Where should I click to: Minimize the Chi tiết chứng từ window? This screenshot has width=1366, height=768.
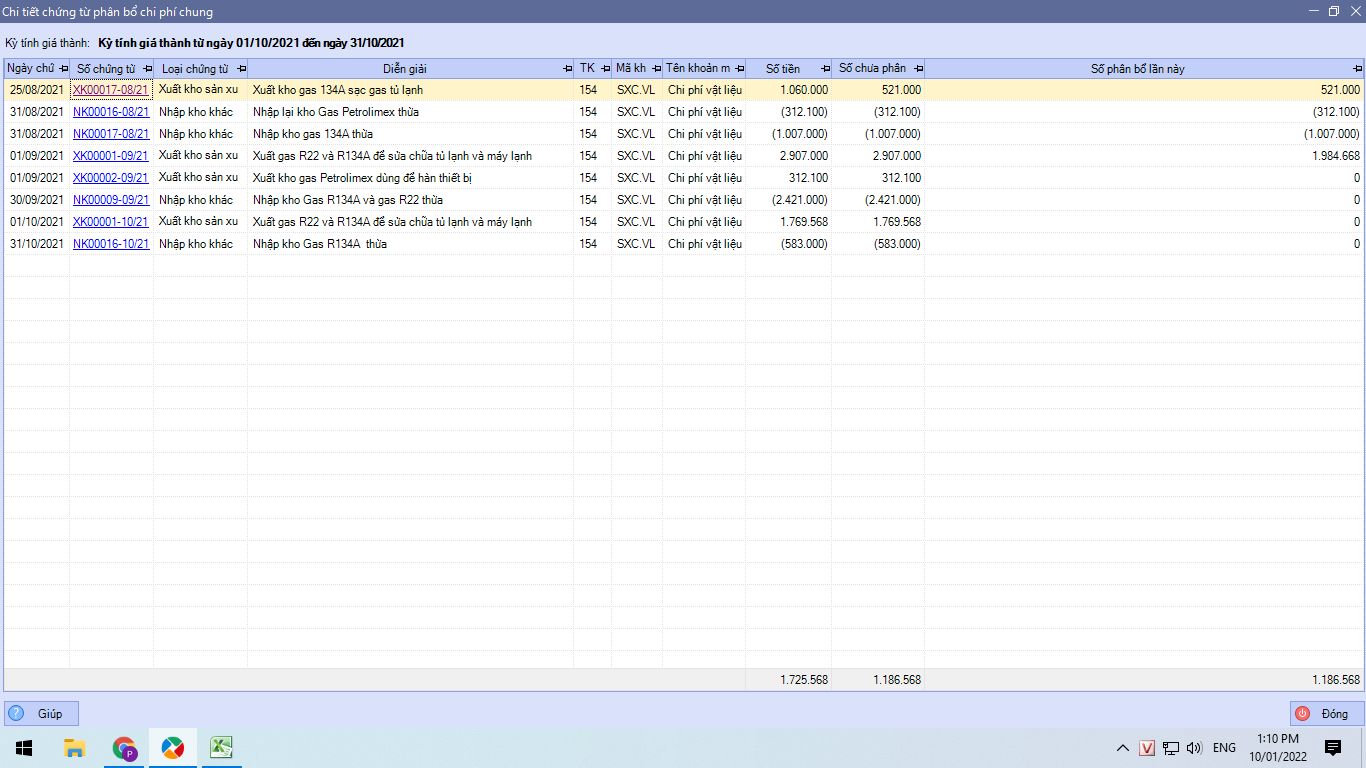[1312, 11]
